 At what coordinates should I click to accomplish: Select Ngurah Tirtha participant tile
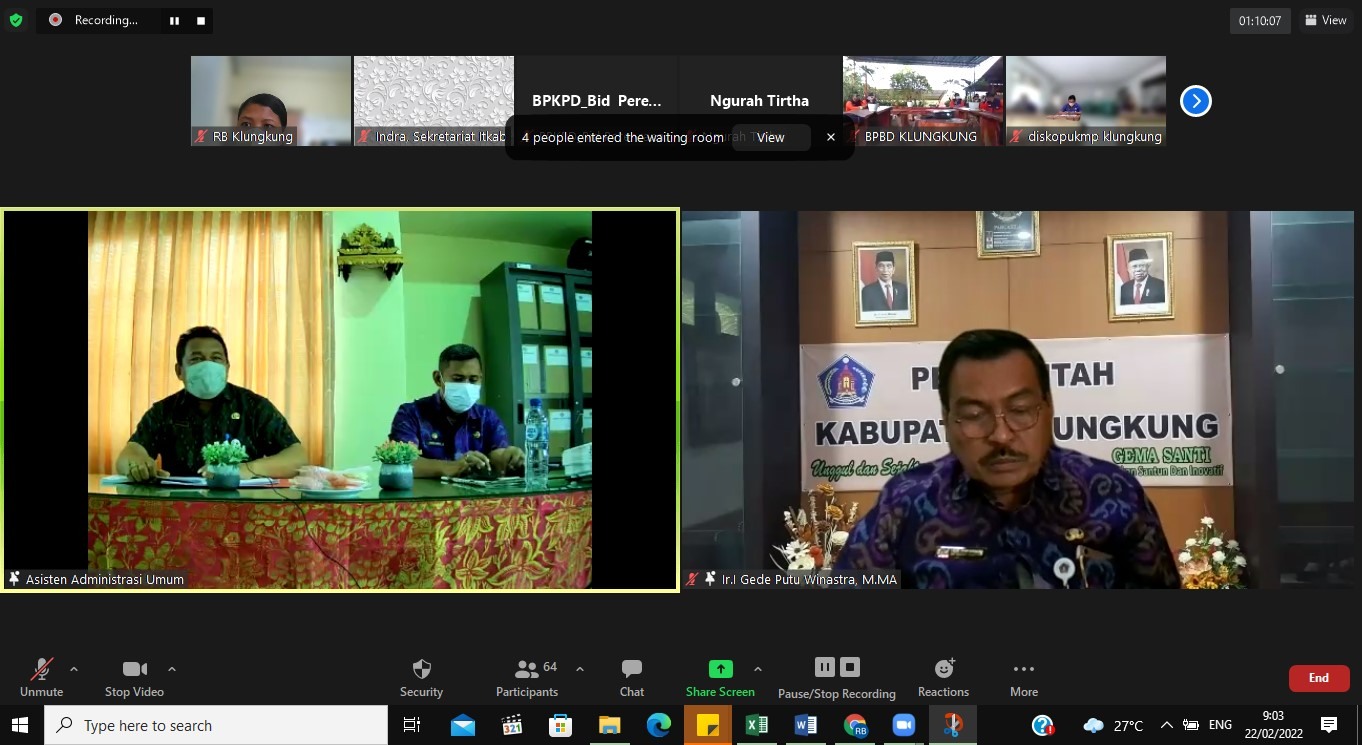pyautogui.click(x=760, y=101)
